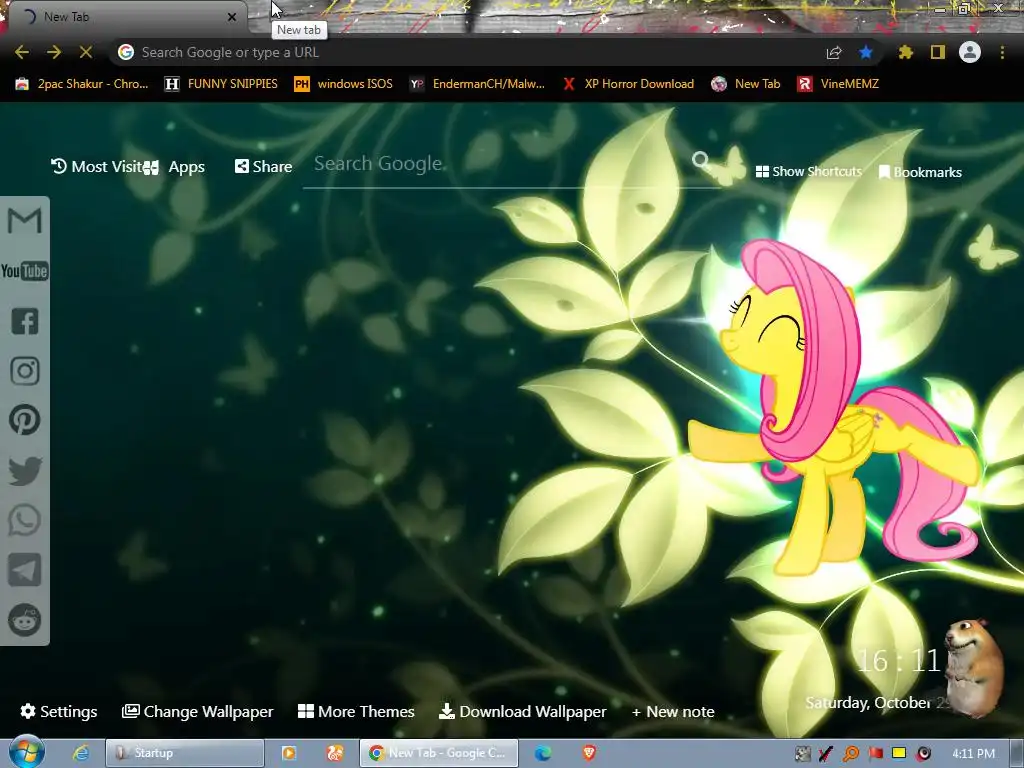Open the 2pac Shakur bookmark
Screen dimensions: 1024x768
(x=82, y=84)
